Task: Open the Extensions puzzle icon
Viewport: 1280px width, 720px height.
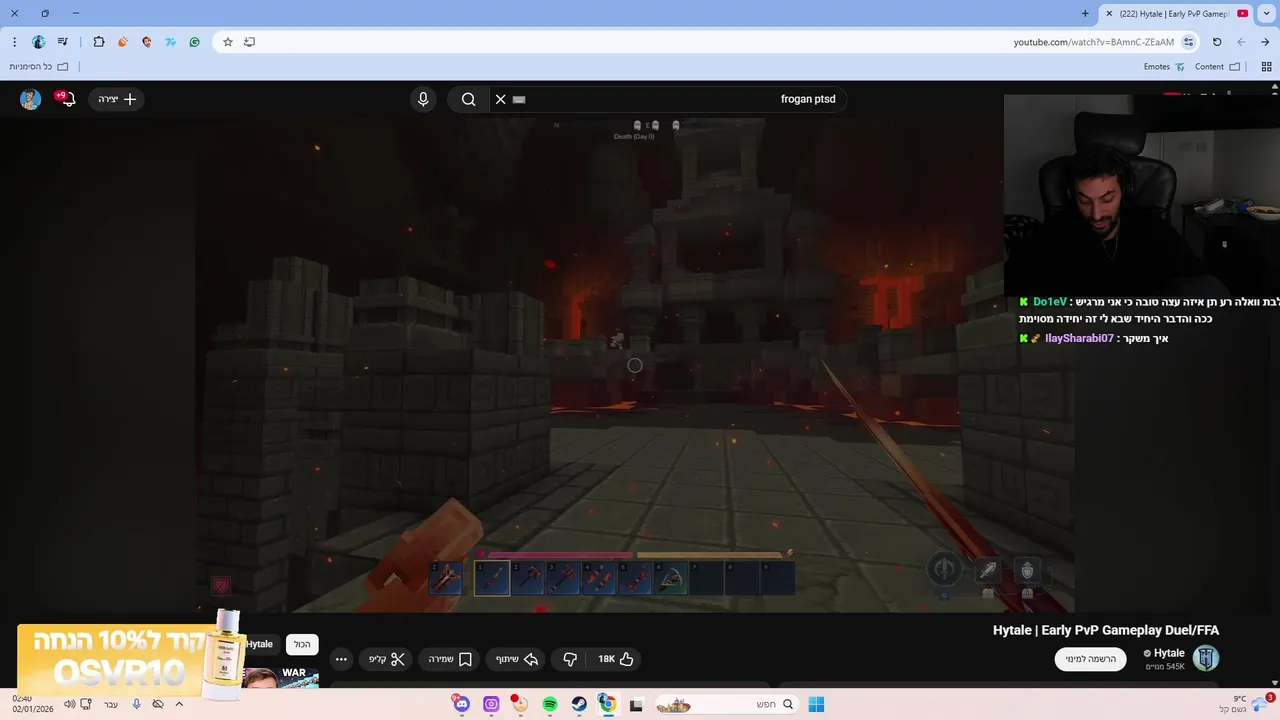Action: (x=98, y=42)
